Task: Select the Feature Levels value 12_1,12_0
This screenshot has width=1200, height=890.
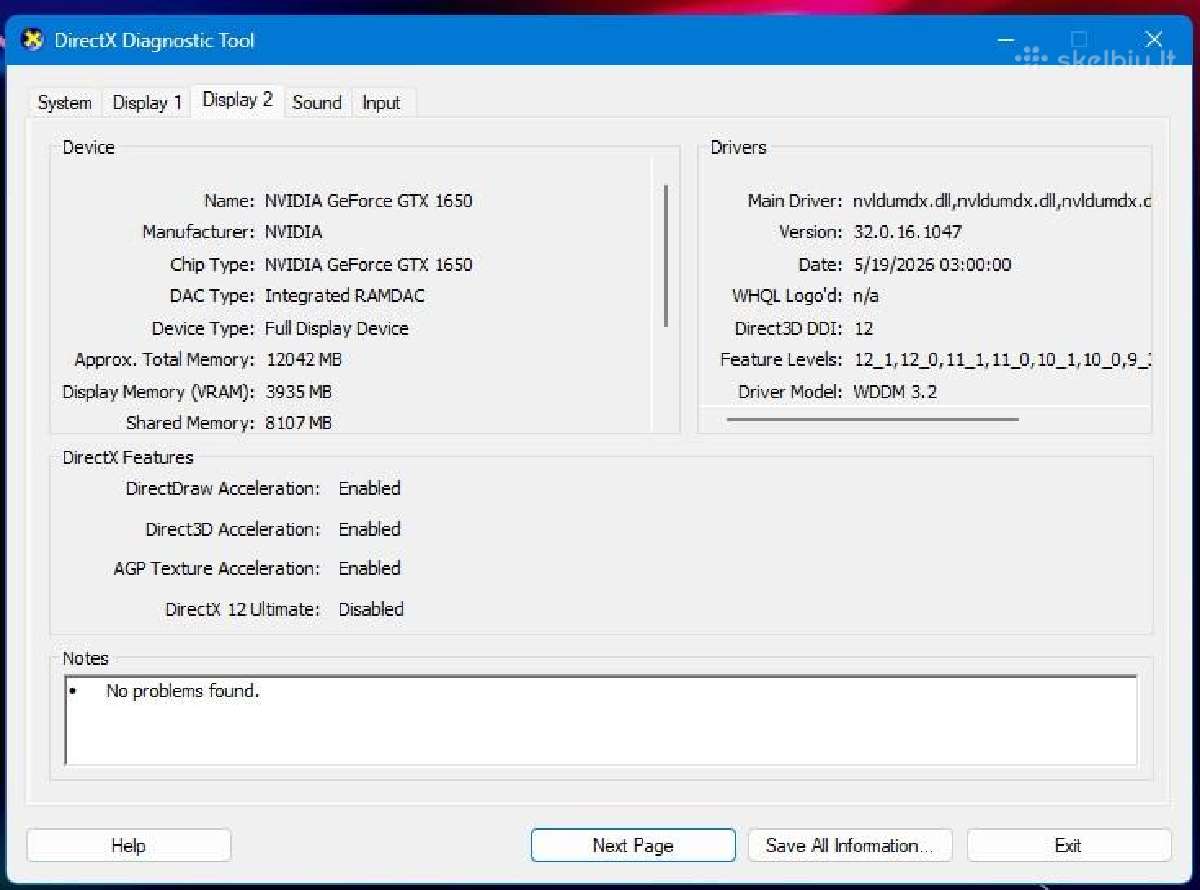Action: (x=1002, y=360)
